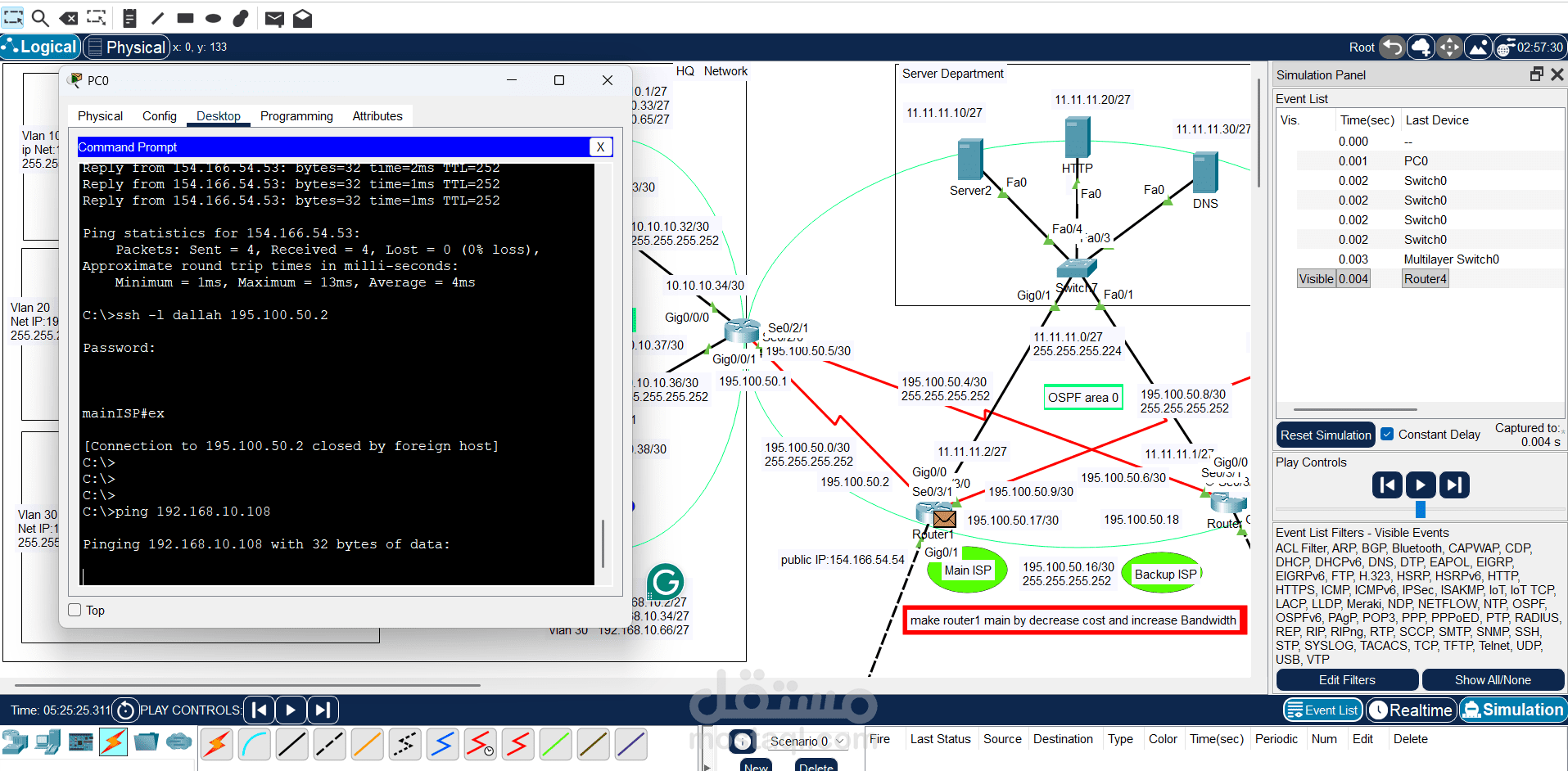Choose the Select tool in top toolbar

[x=13, y=18]
